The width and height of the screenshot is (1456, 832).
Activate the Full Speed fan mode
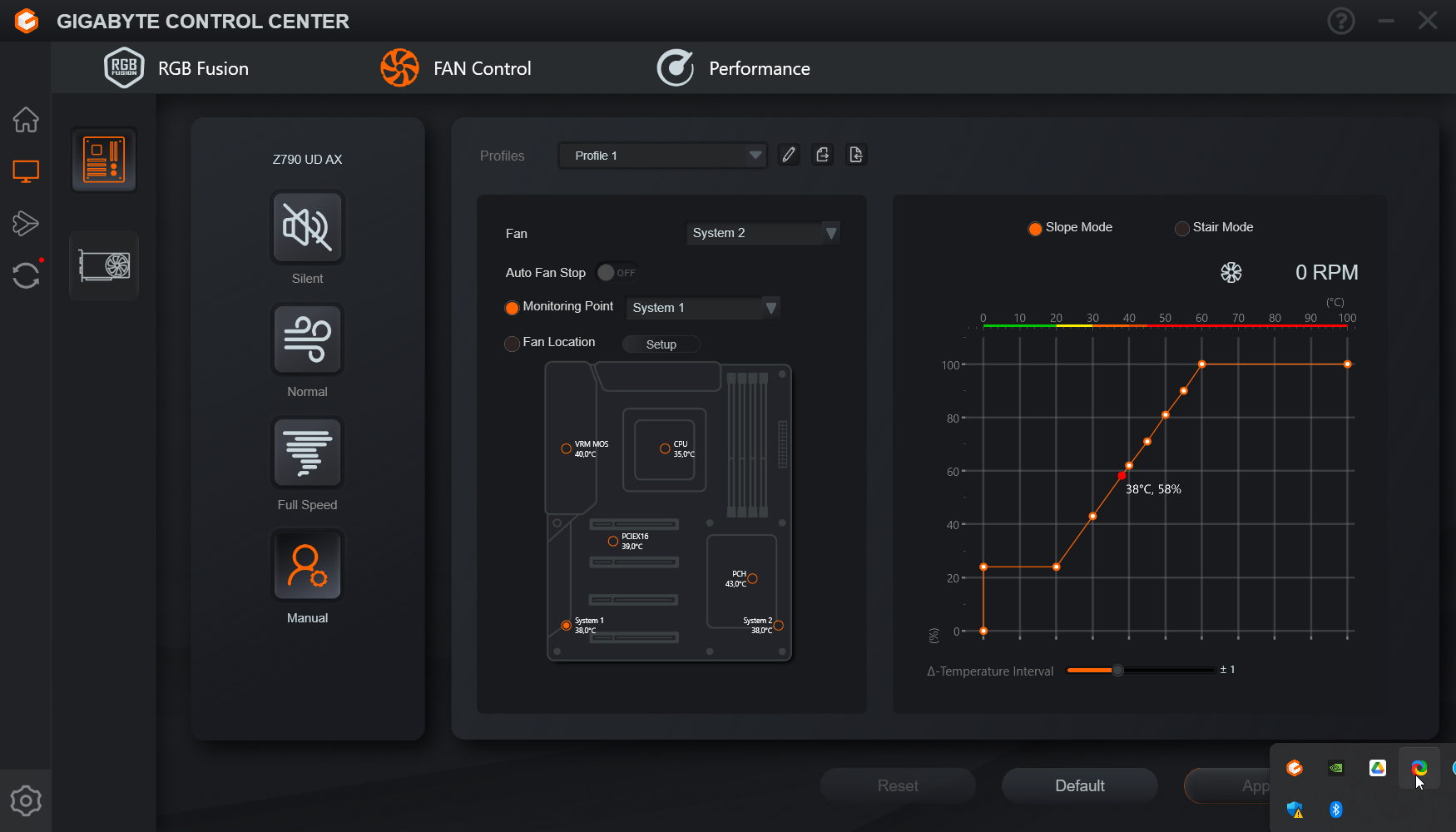tap(307, 453)
